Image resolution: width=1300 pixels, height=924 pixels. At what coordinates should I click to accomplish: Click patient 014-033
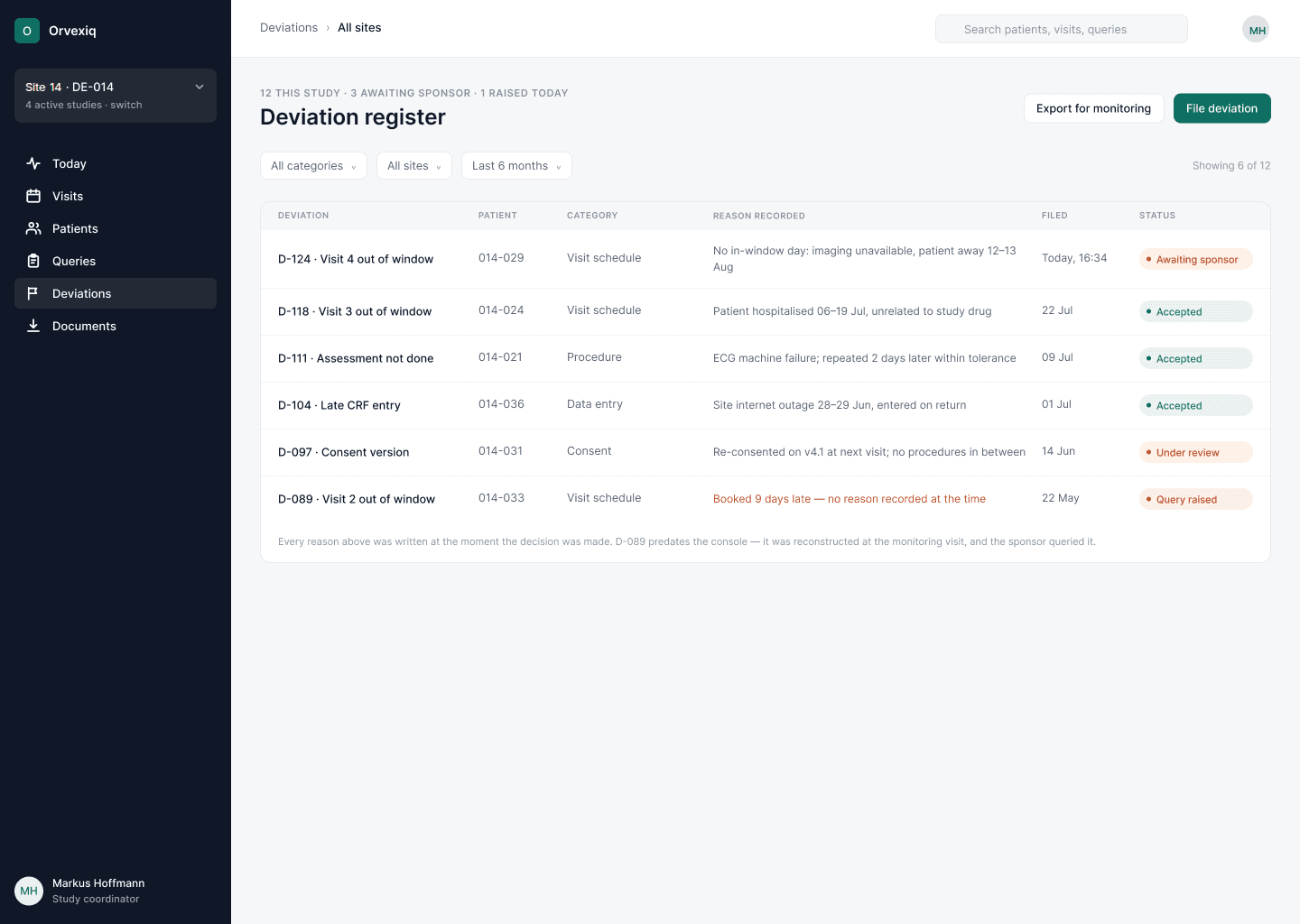[x=501, y=498]
